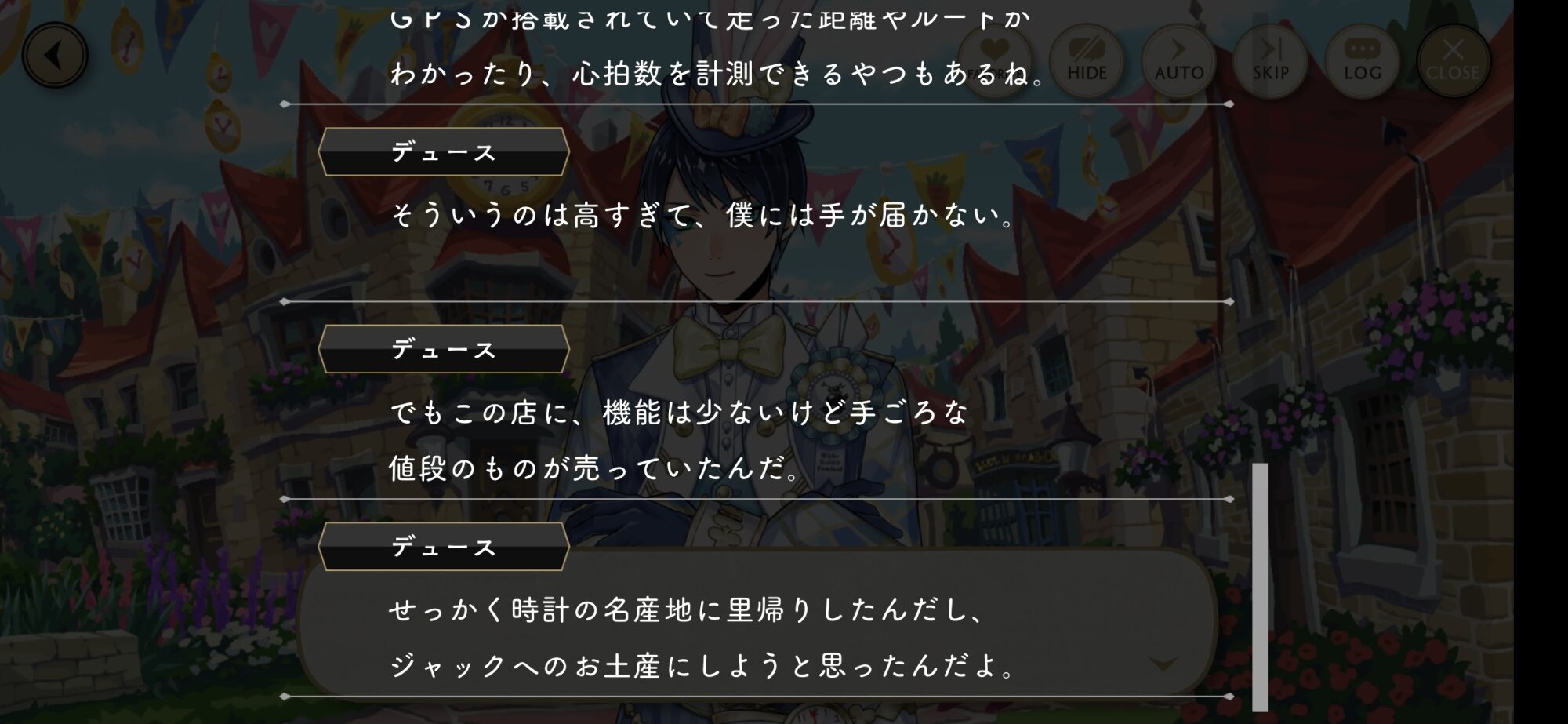Viewport: 1568px width, 724px height.
Task: Click the scrollbar track above the thumb
Action: (x=1260, y=235)
